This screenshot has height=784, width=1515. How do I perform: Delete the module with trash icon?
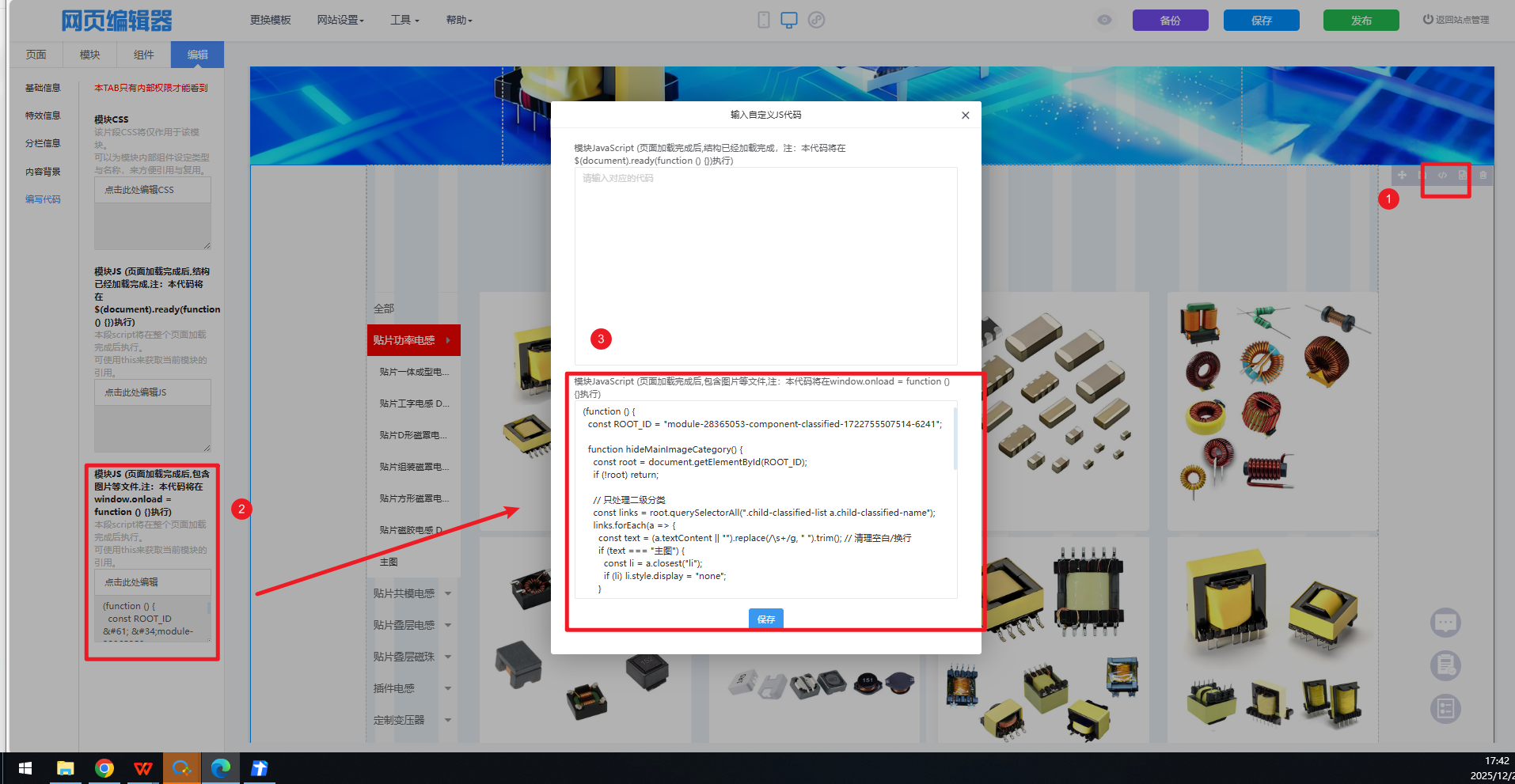pos(1483,175)
